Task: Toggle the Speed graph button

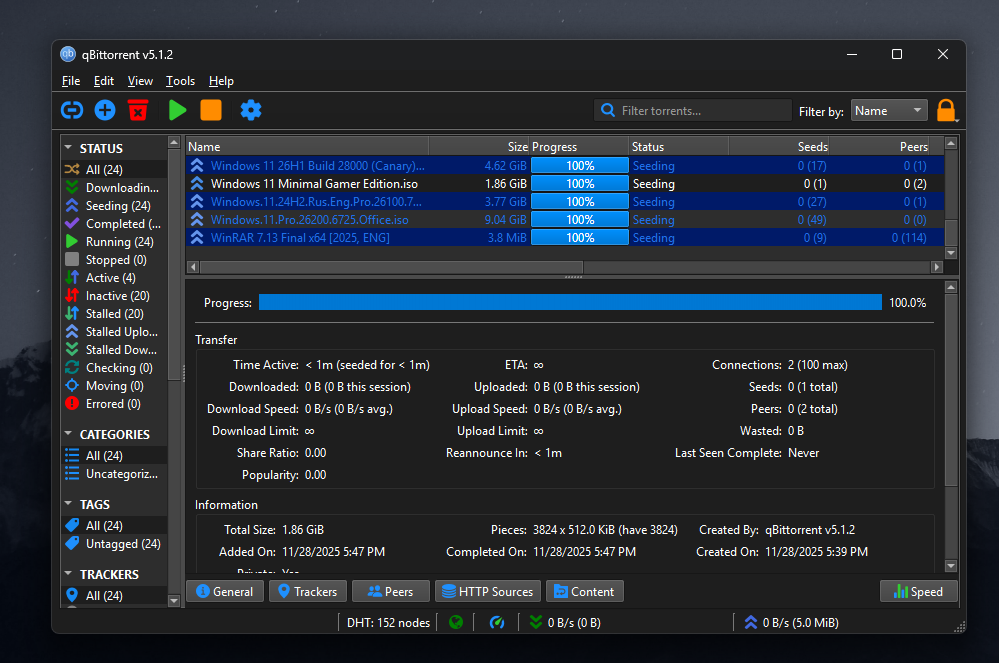Action: [917, 591]
